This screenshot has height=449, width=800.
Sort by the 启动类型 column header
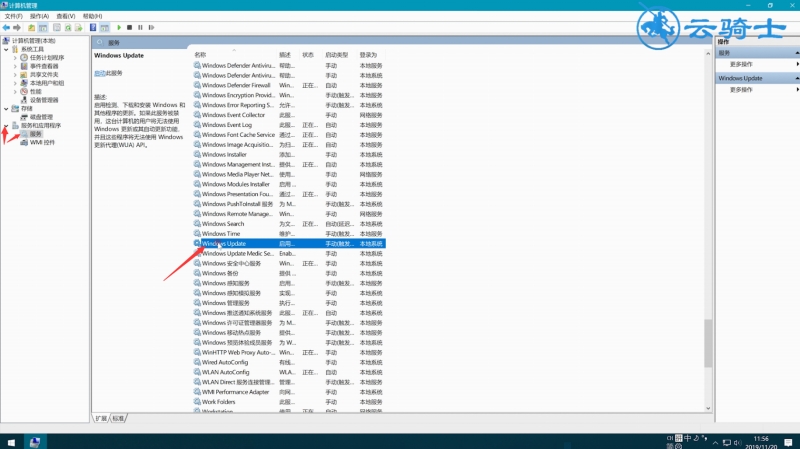[336, 55]
